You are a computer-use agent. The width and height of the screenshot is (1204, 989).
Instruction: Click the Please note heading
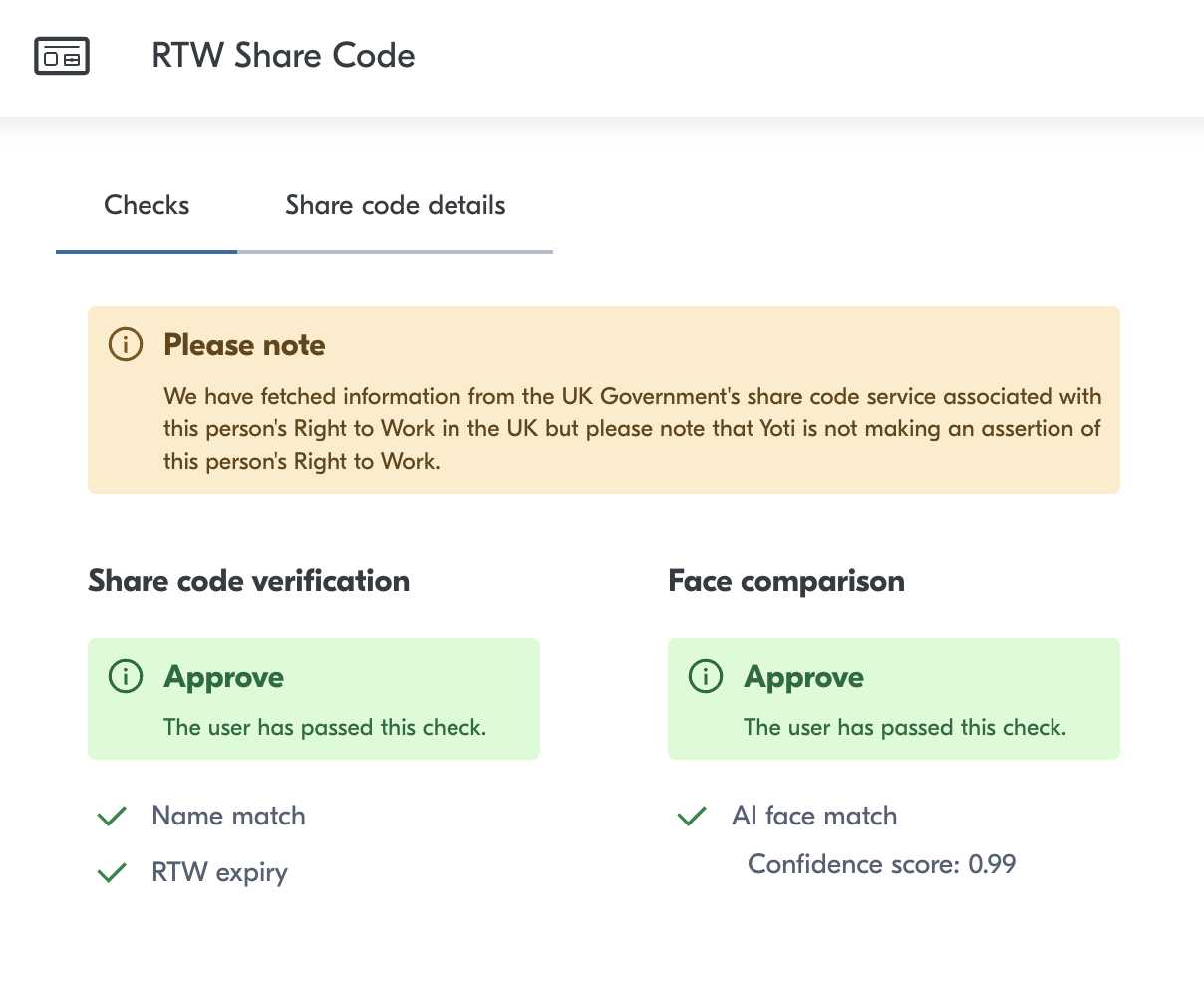click(x=244, y=345)
